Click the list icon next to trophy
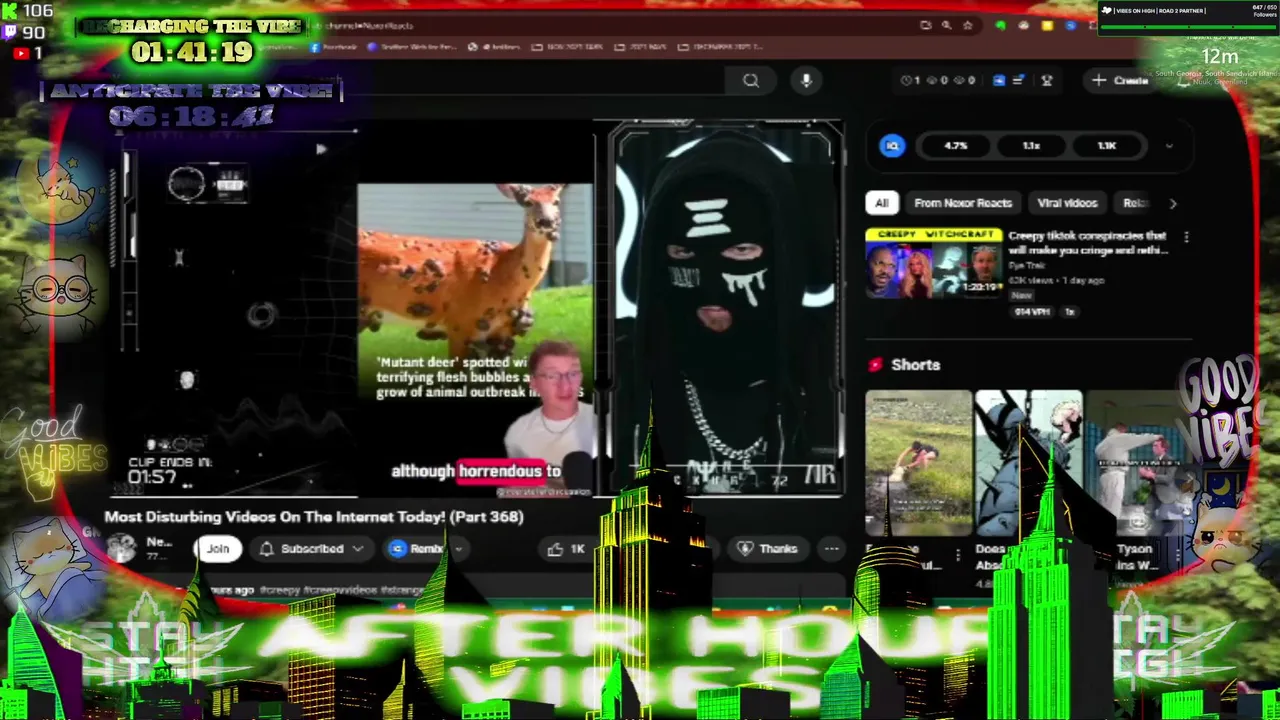Viewport: 1280px width, 720px height. click(1018, 80)
